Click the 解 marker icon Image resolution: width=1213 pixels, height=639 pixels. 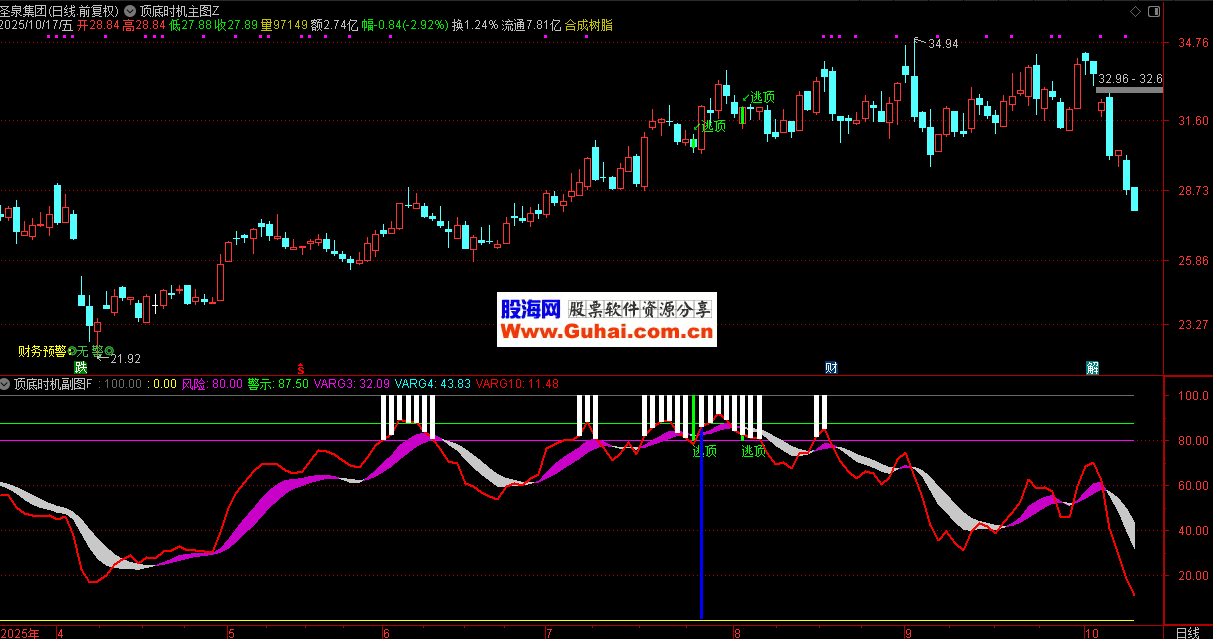[x=1092, y=367]
